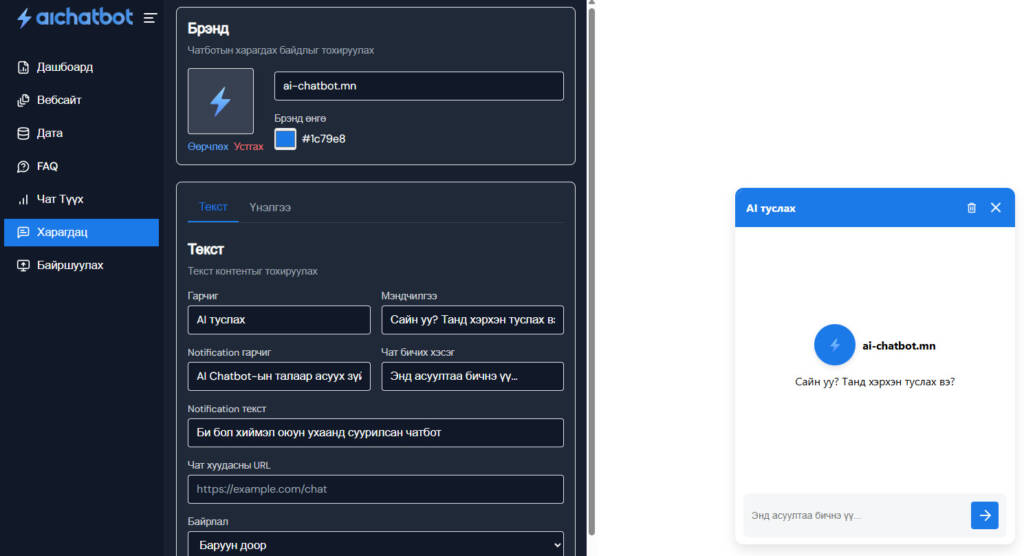Close the AI туслах chat widget
The width and height of the screenshot is (1024, 556).
pyautogui.click(x=995, y=208)
